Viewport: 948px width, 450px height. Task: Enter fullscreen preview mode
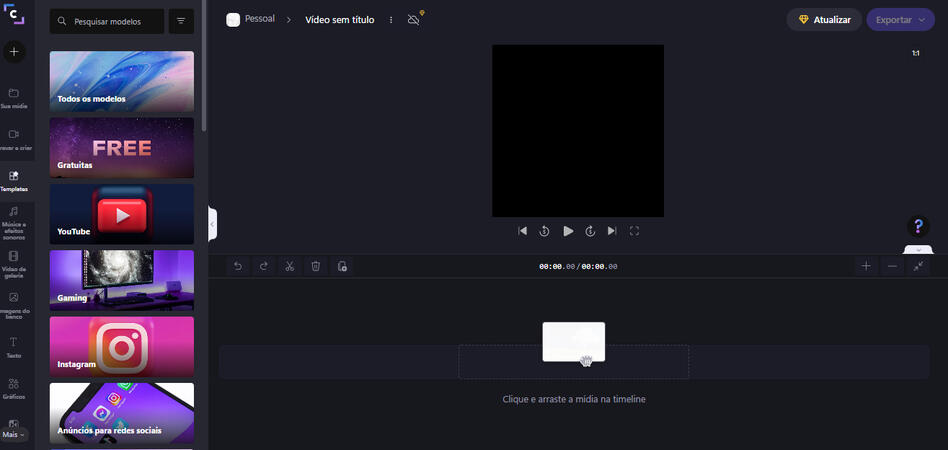[634, 230]
